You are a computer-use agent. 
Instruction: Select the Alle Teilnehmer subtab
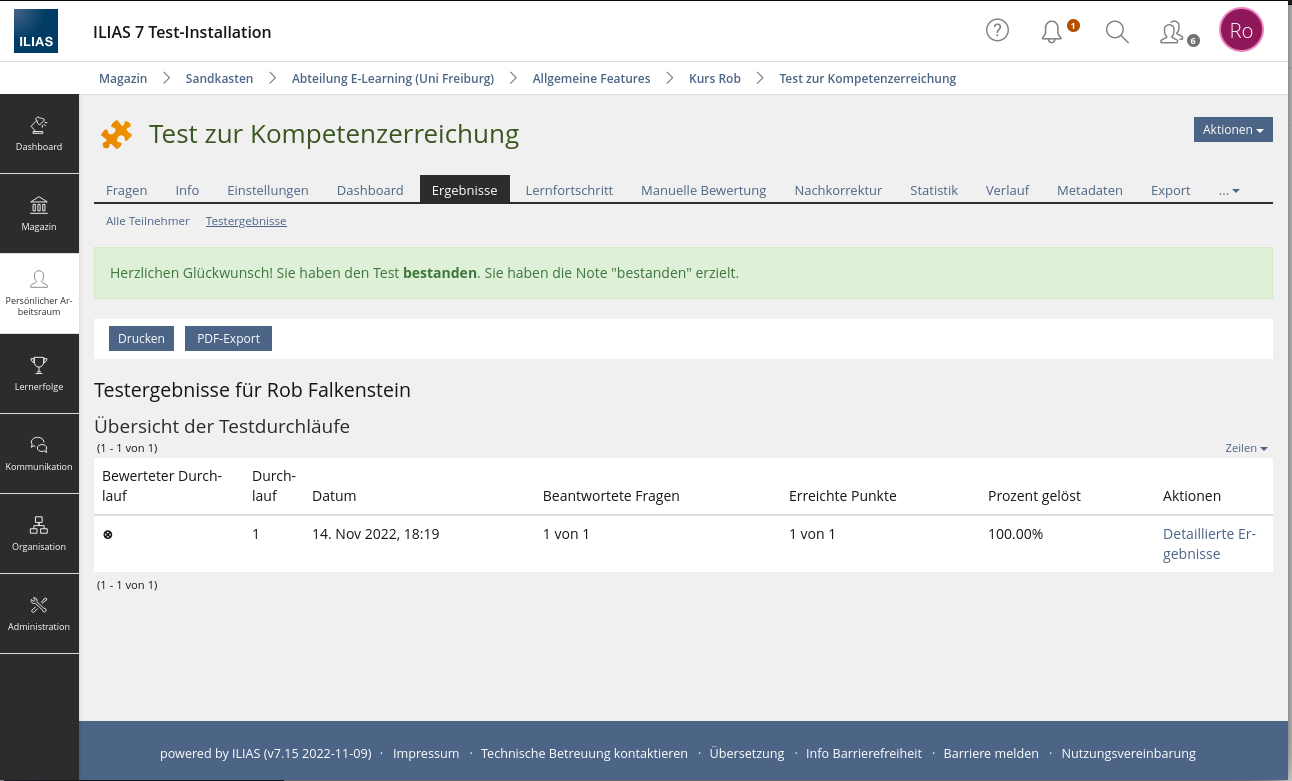click(147, 221)
